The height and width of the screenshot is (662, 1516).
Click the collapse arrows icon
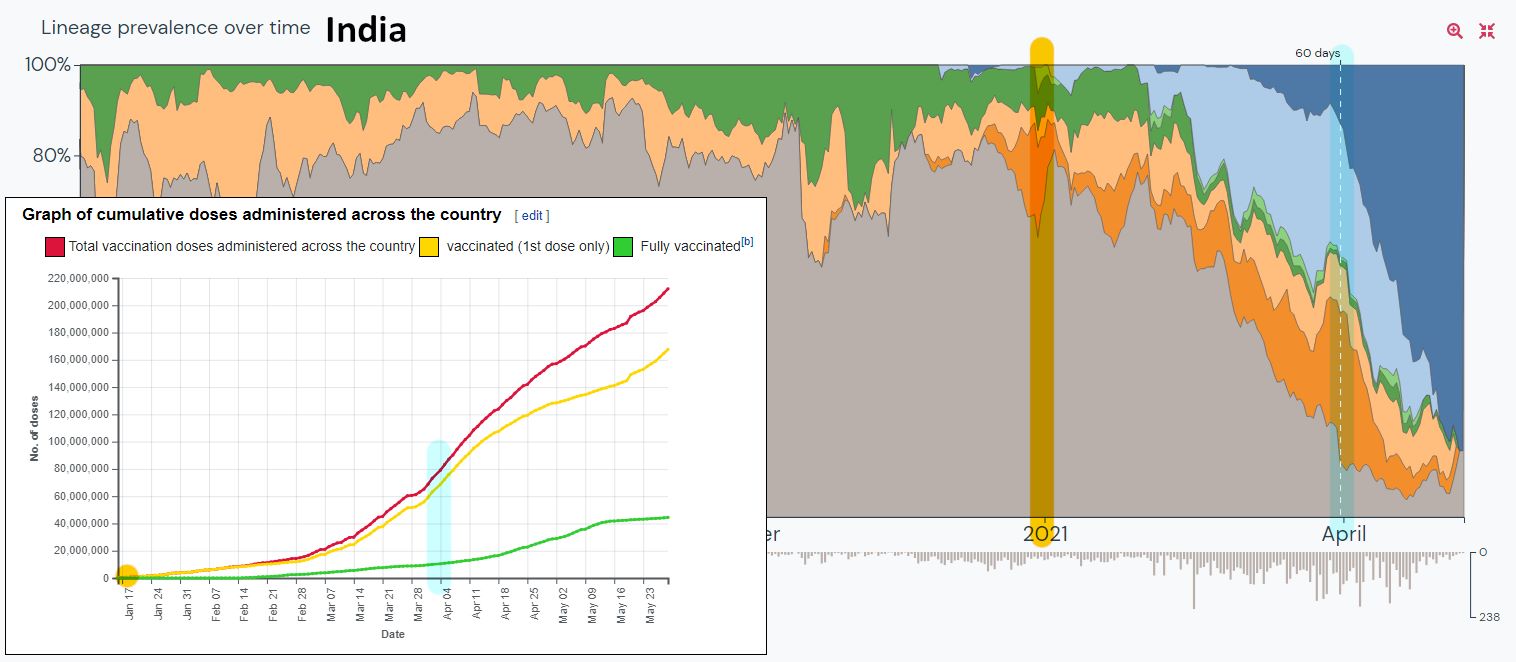(1487, 31)
